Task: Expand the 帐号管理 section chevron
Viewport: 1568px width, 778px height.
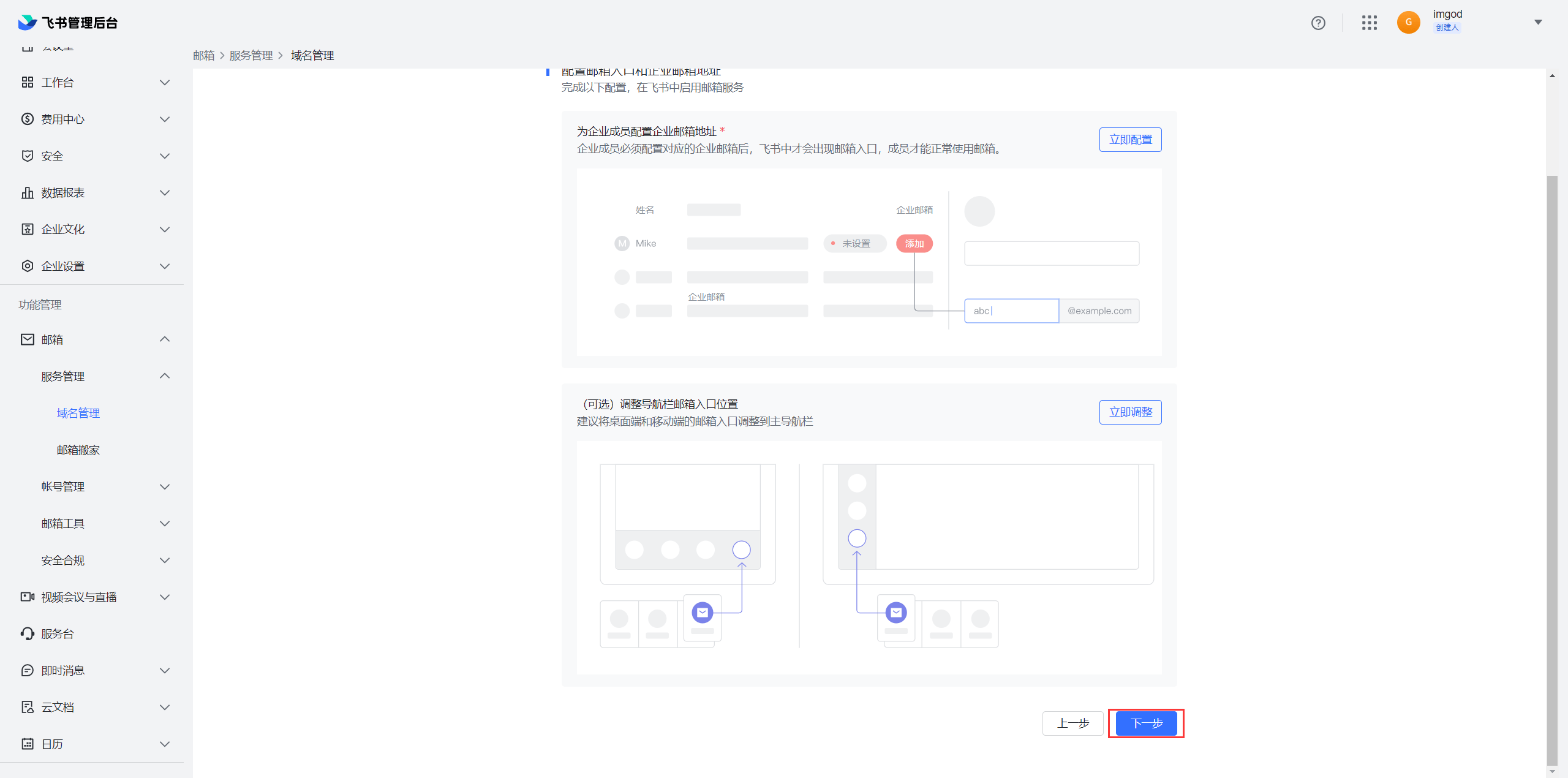Action: [164, 486]
